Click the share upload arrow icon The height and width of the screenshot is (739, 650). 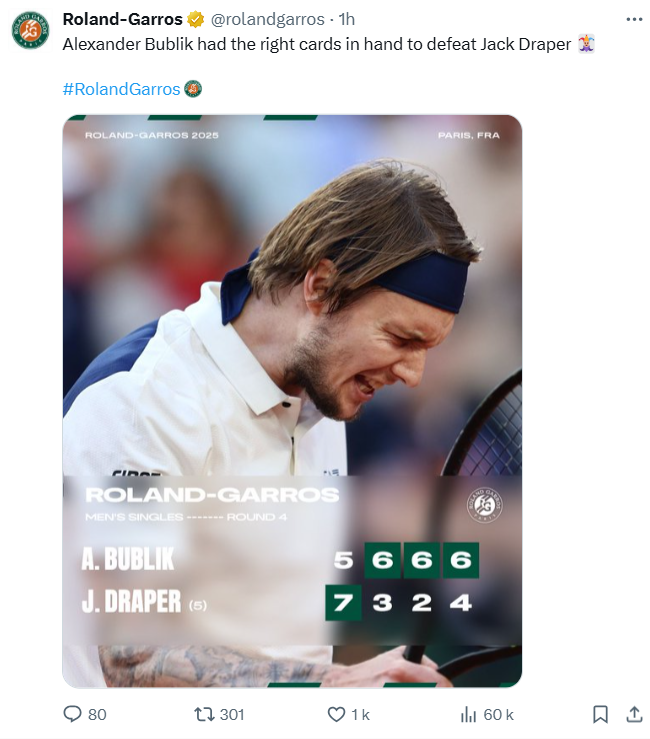pyautogui.click(x=634, y=714)
